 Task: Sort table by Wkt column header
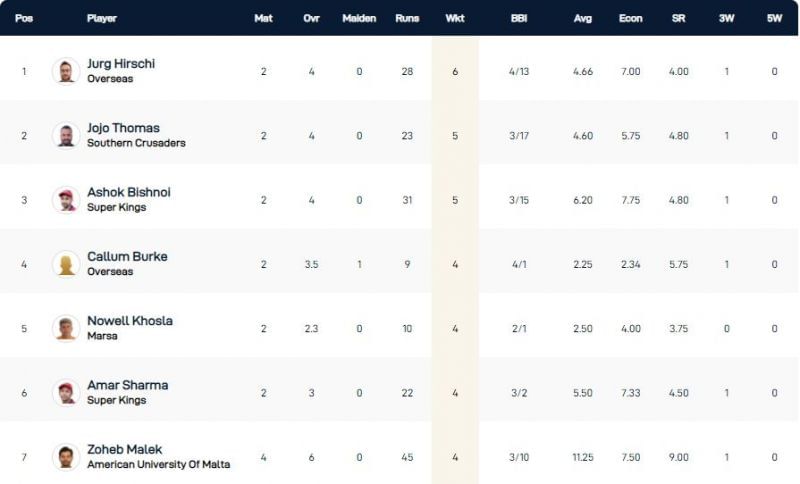[x=455, y=19]
